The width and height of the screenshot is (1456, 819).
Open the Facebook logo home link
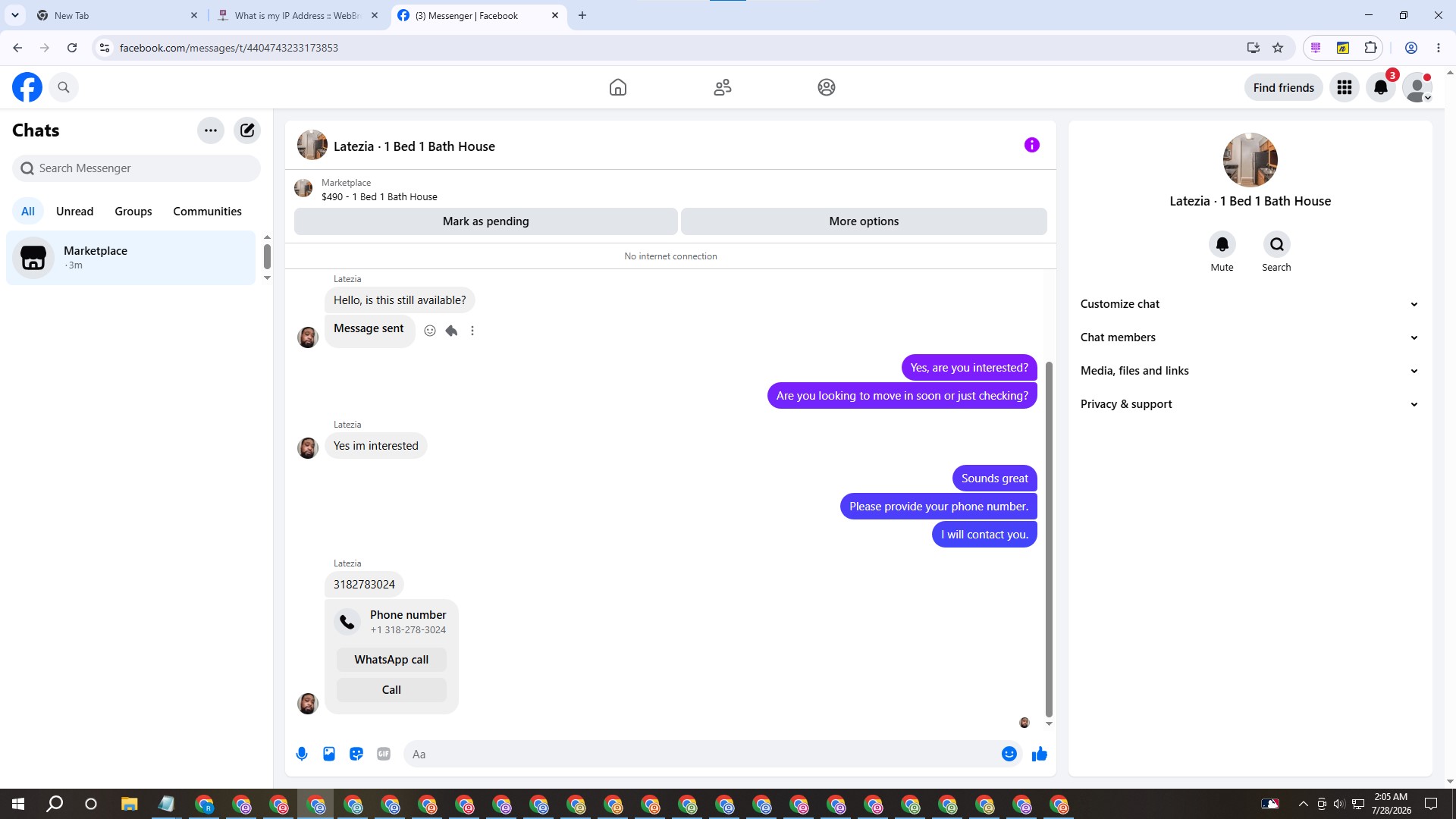click(x=27, y=87)
